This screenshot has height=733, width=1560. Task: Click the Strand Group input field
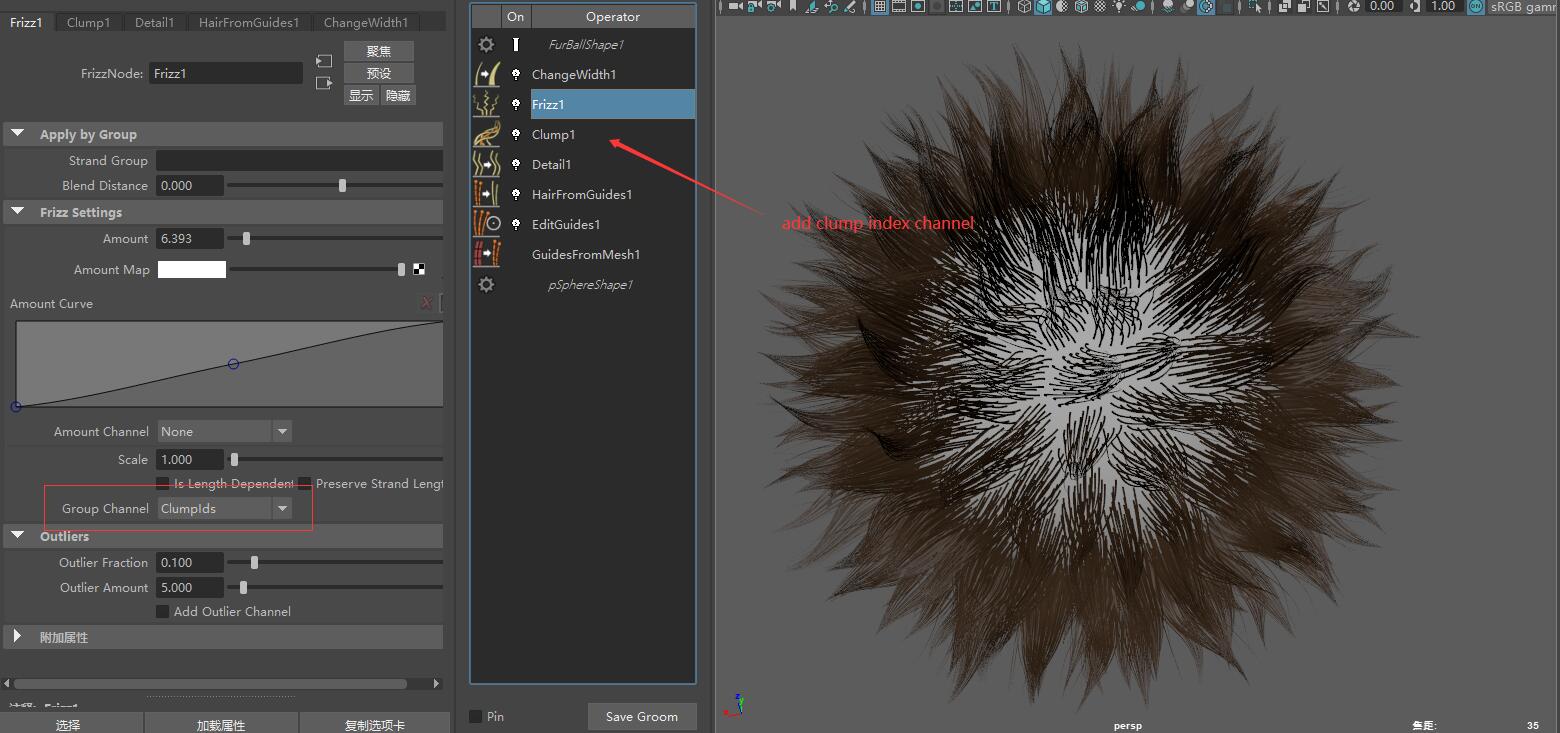tap(299, 161)
